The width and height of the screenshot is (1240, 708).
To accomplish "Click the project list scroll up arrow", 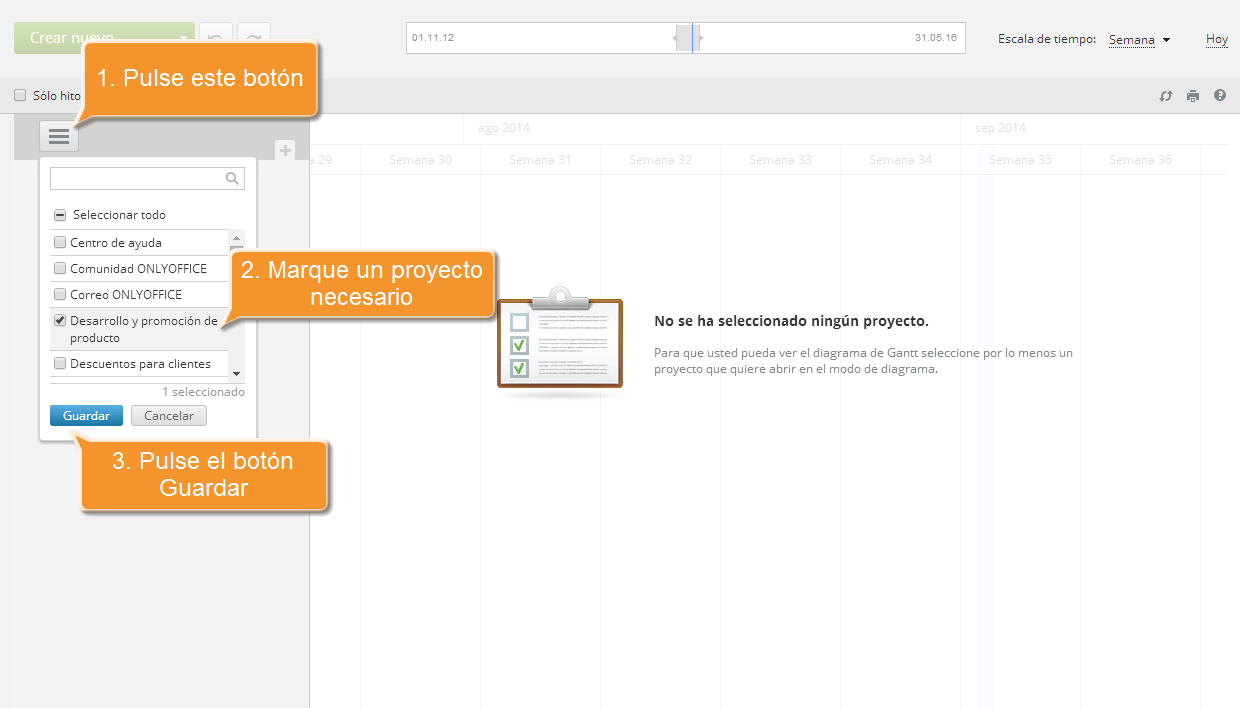I will point(237,238).
